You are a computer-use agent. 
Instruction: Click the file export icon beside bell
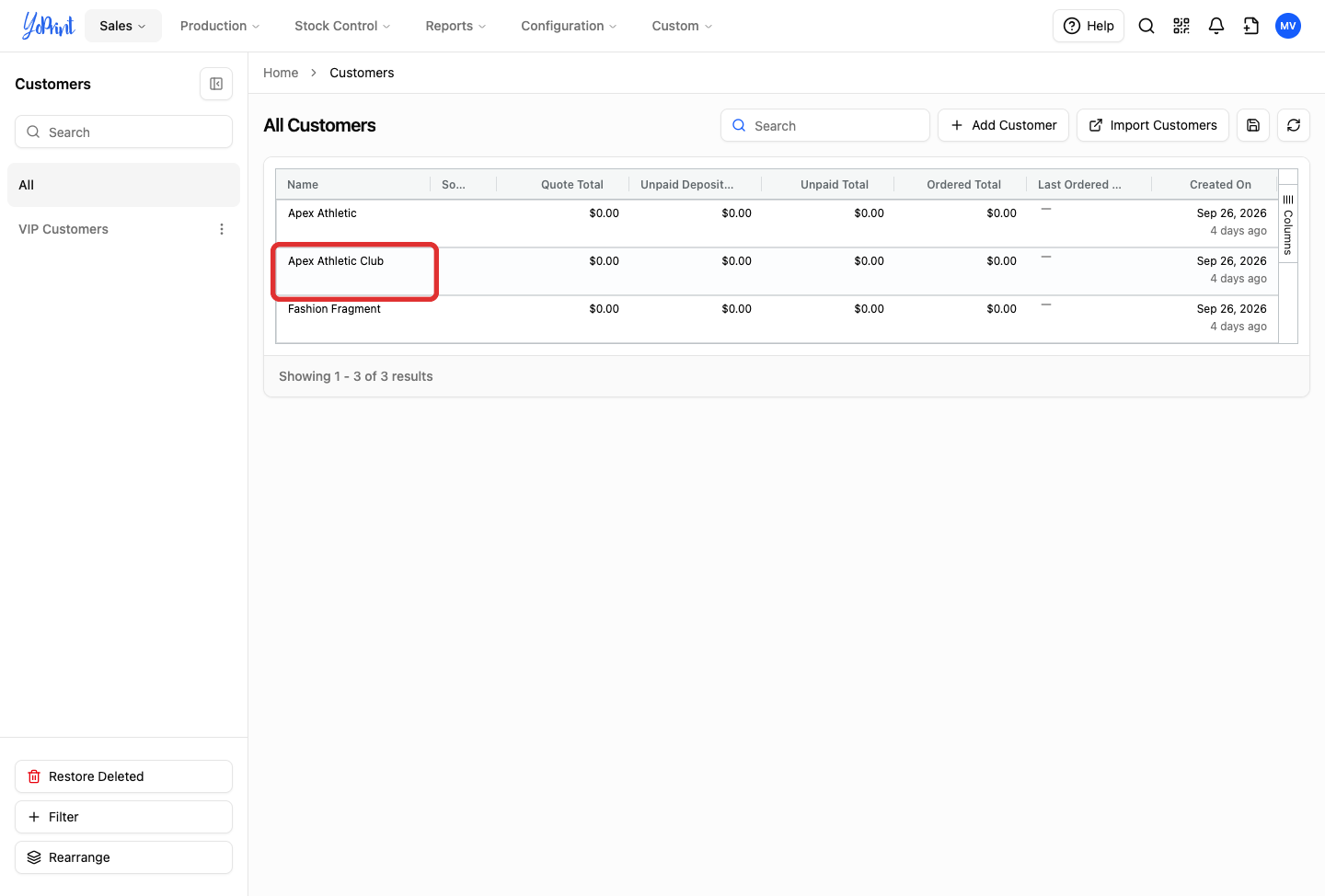(1251, 26)
